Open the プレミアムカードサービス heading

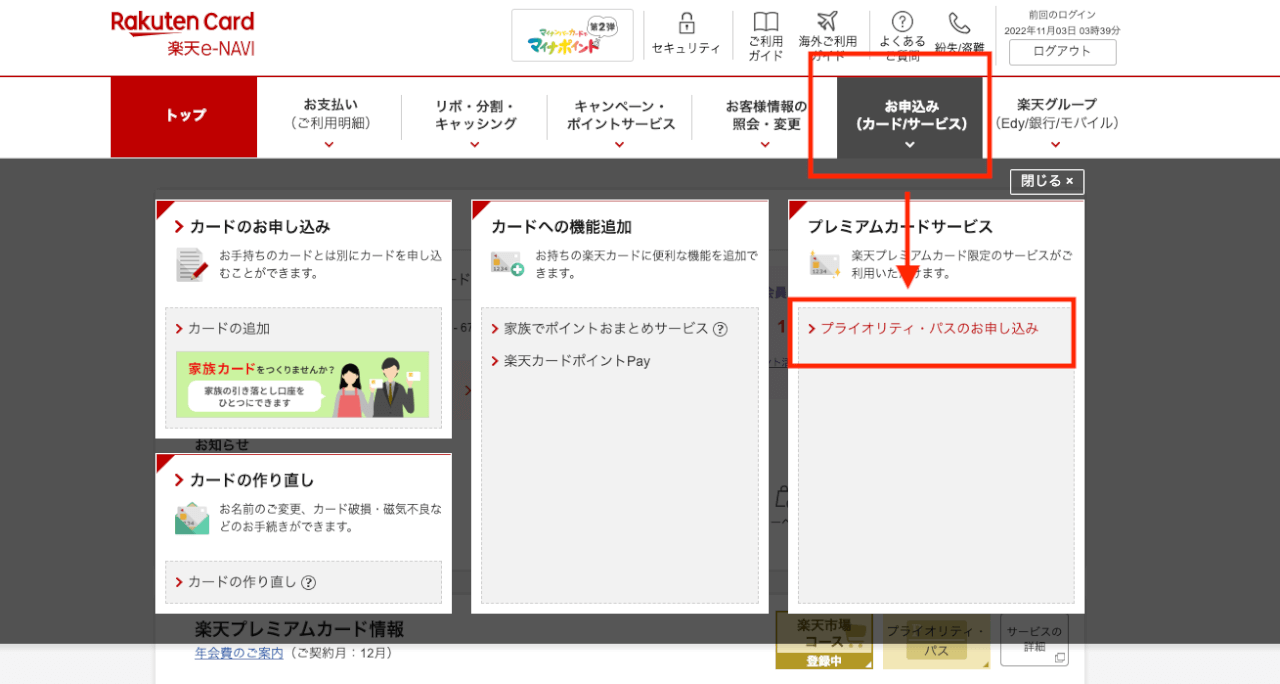coord(900,227)
